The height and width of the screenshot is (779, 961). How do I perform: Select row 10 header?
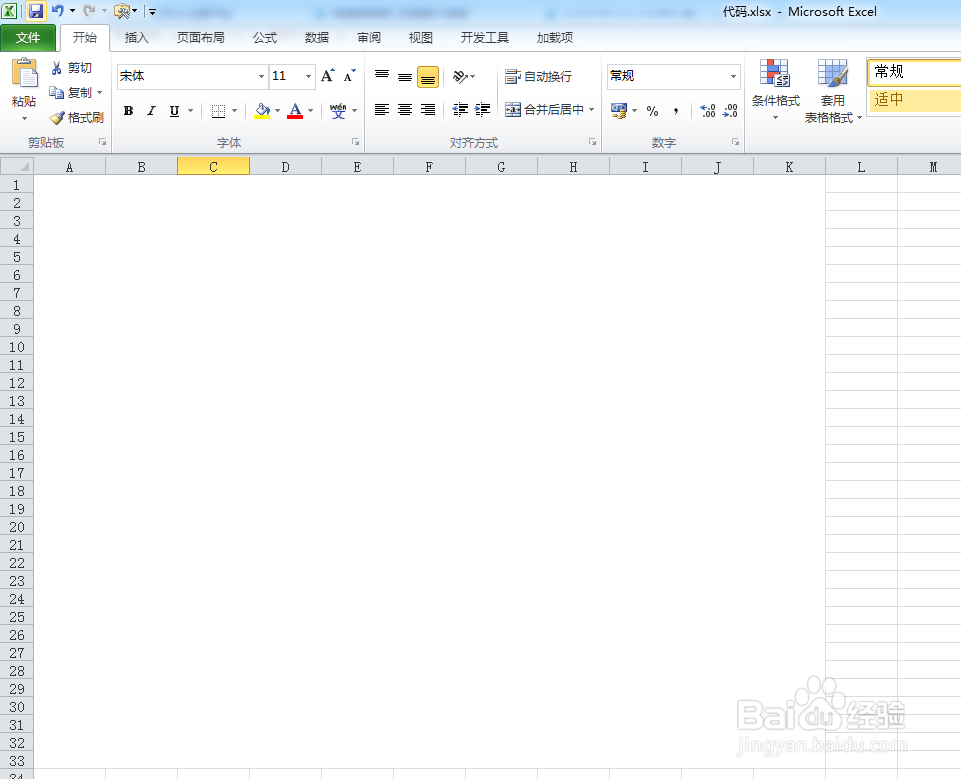coord(17,348)
